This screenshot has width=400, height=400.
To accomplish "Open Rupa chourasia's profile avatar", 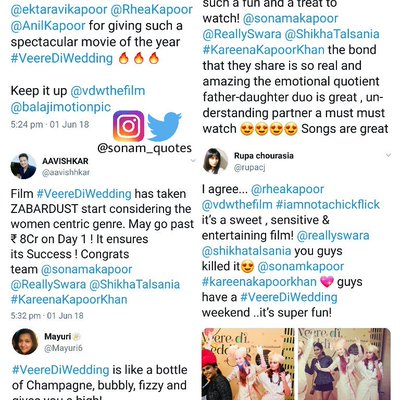I will click(x=215, y=161).
